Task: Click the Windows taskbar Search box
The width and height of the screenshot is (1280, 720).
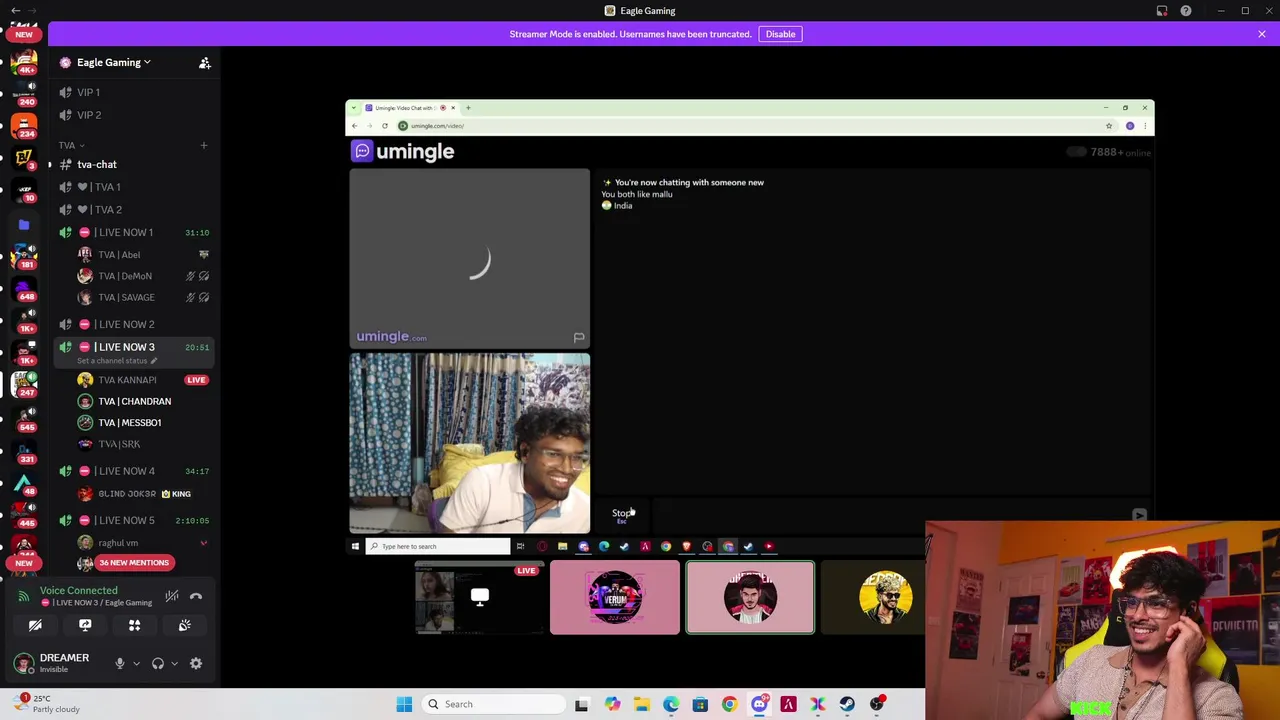Action: 492,704
